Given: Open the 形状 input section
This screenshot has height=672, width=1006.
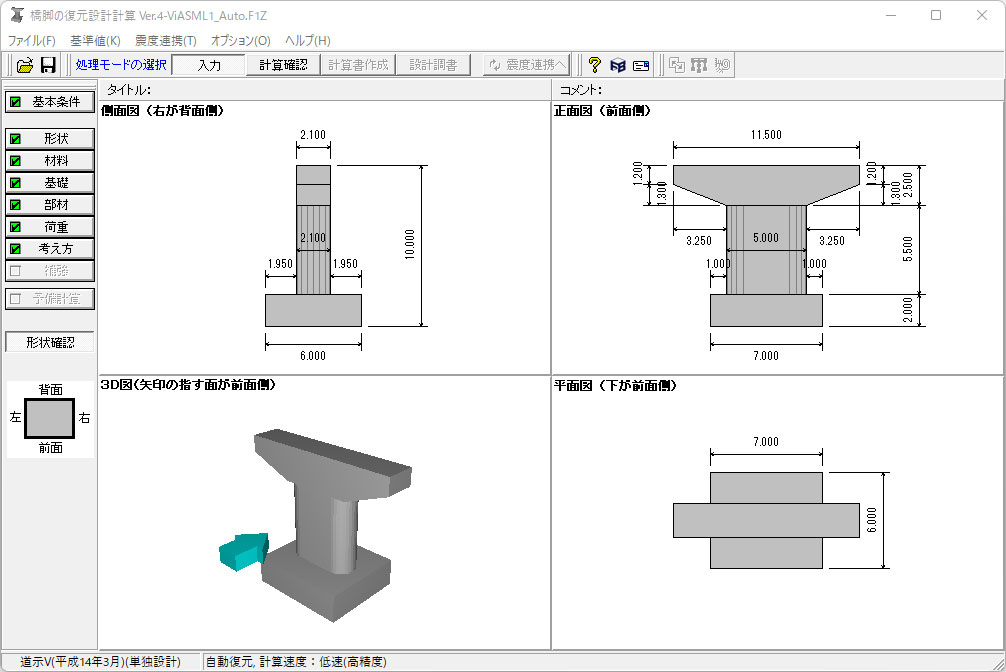Looking at the screenshot, I should [x=50, y=138].
